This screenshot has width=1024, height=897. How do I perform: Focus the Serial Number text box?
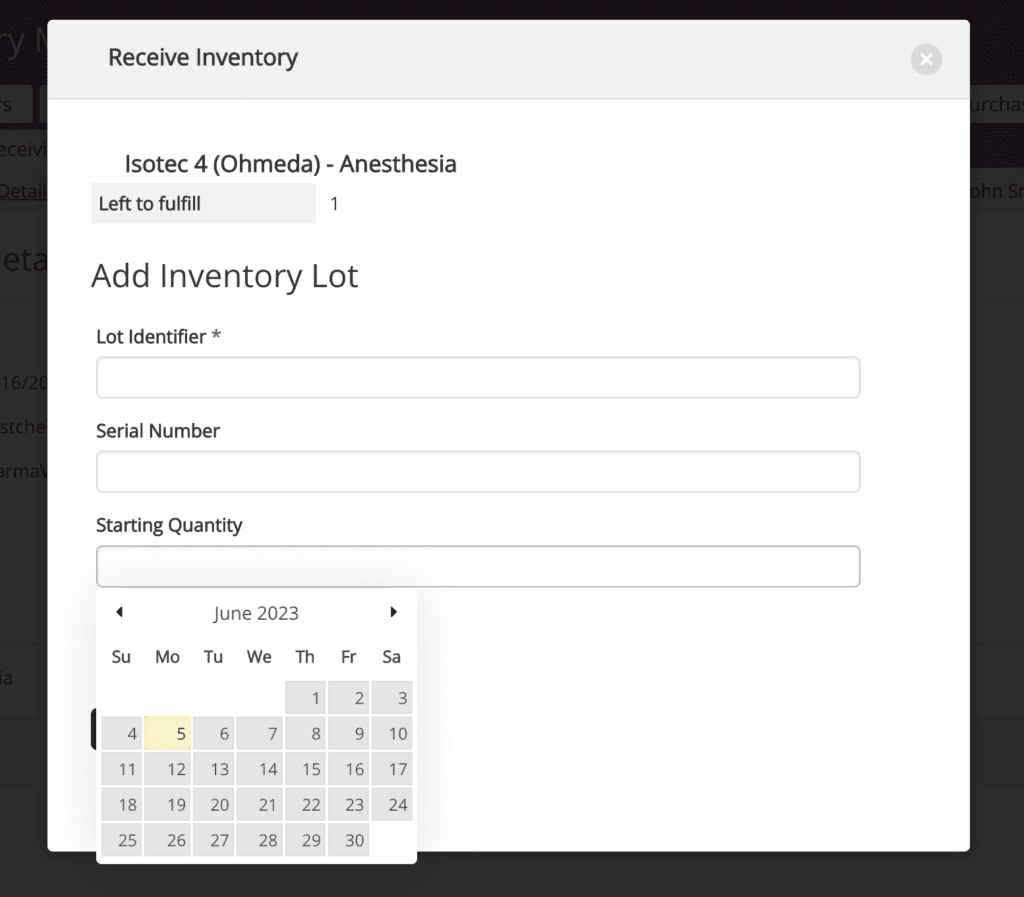pyautogui.click(x=478, y=472)
